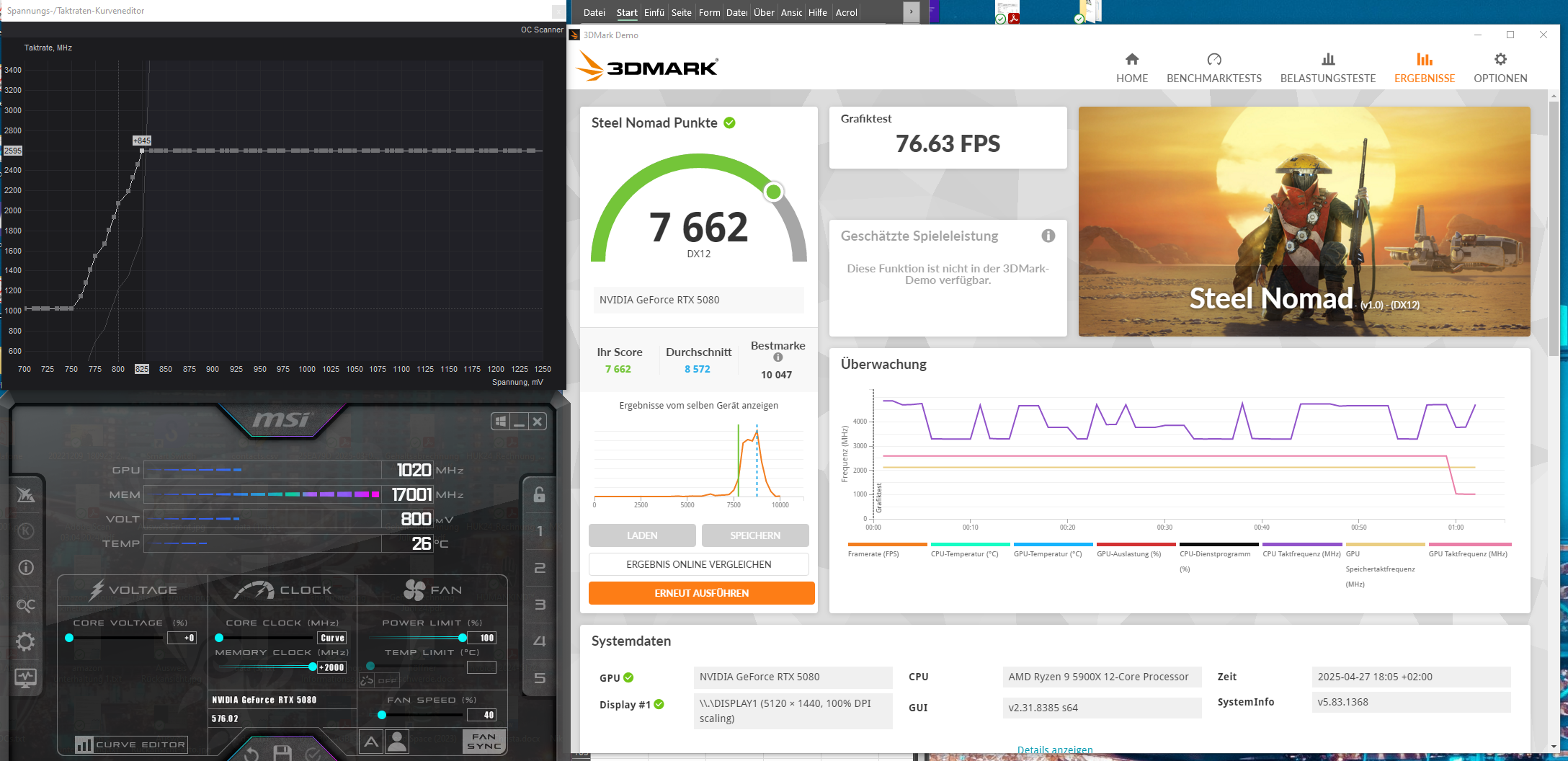Toggle GPU-Auslastung series in monitoring legend

(1136, 550)
